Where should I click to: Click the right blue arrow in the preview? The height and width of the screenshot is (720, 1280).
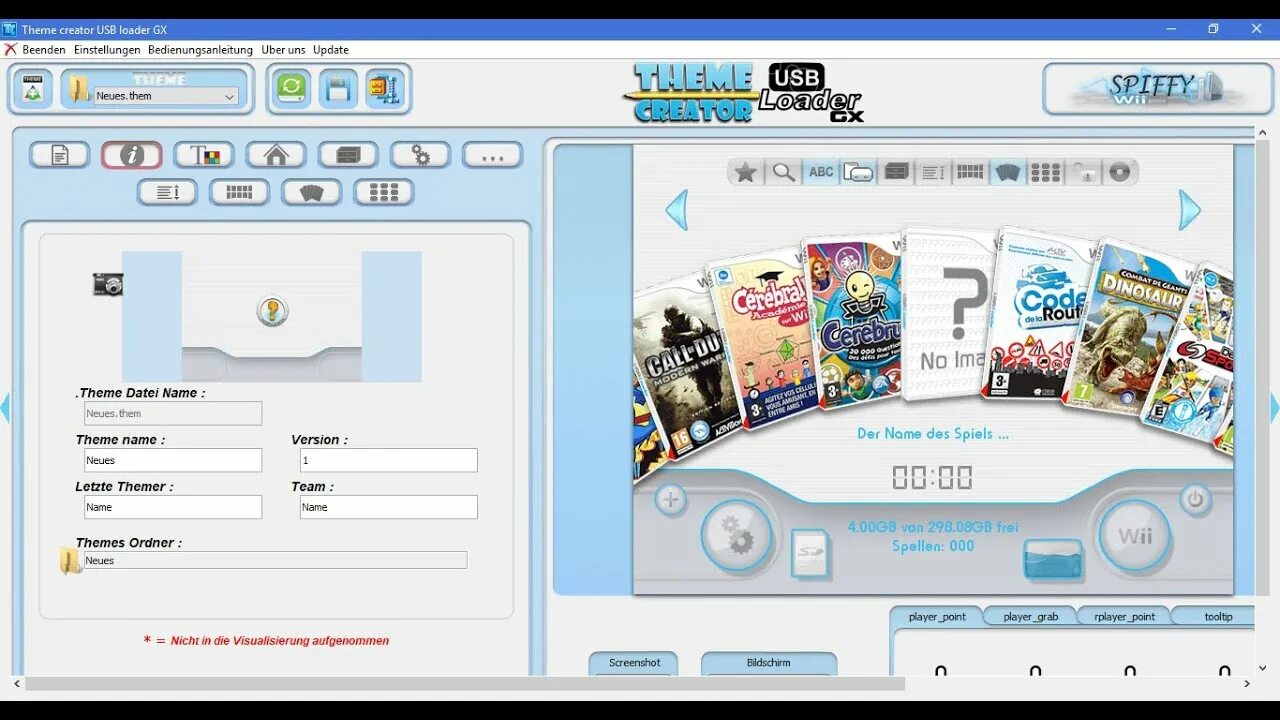pos(1189,210)
